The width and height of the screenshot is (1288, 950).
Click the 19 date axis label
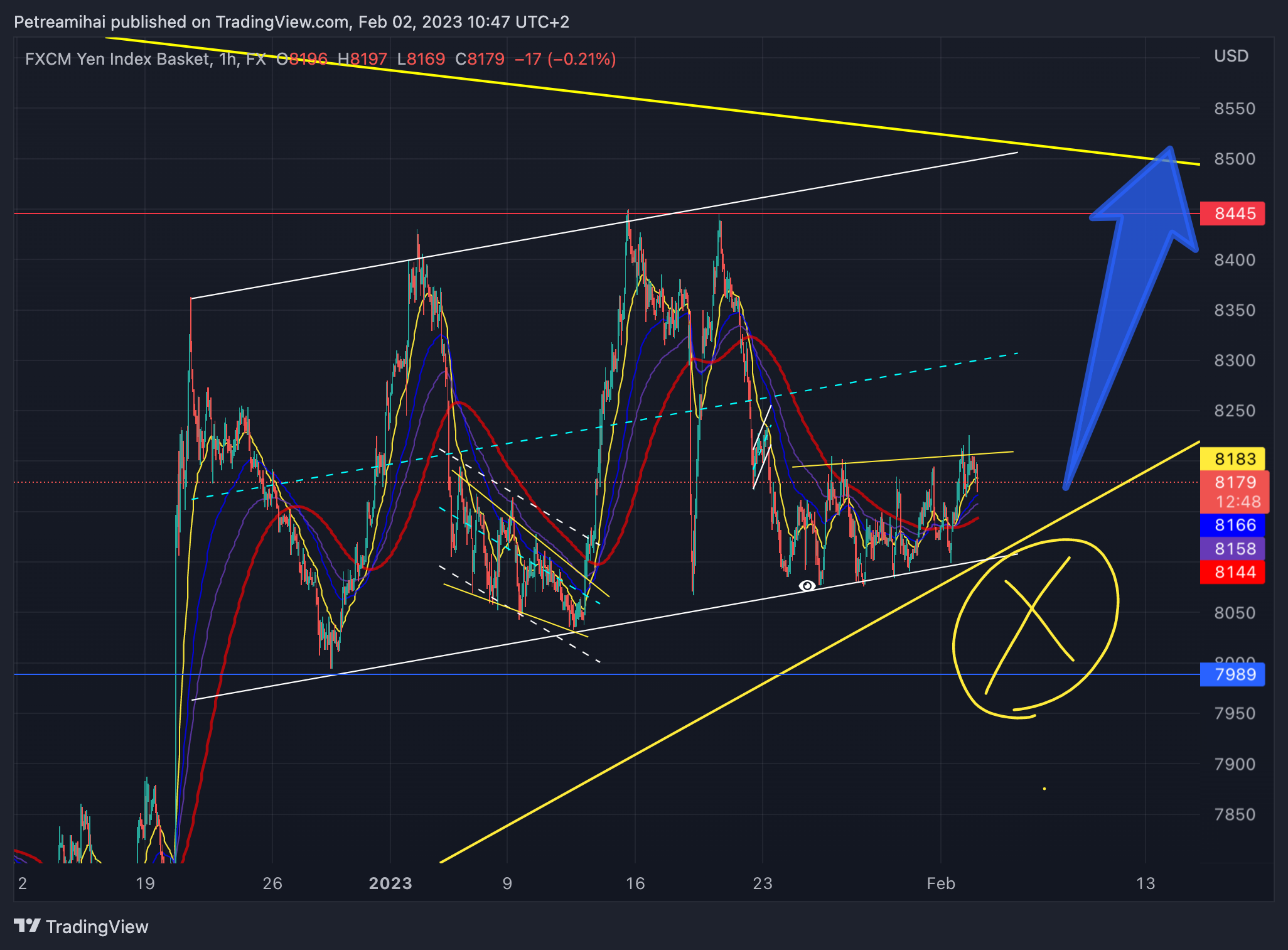145,883
